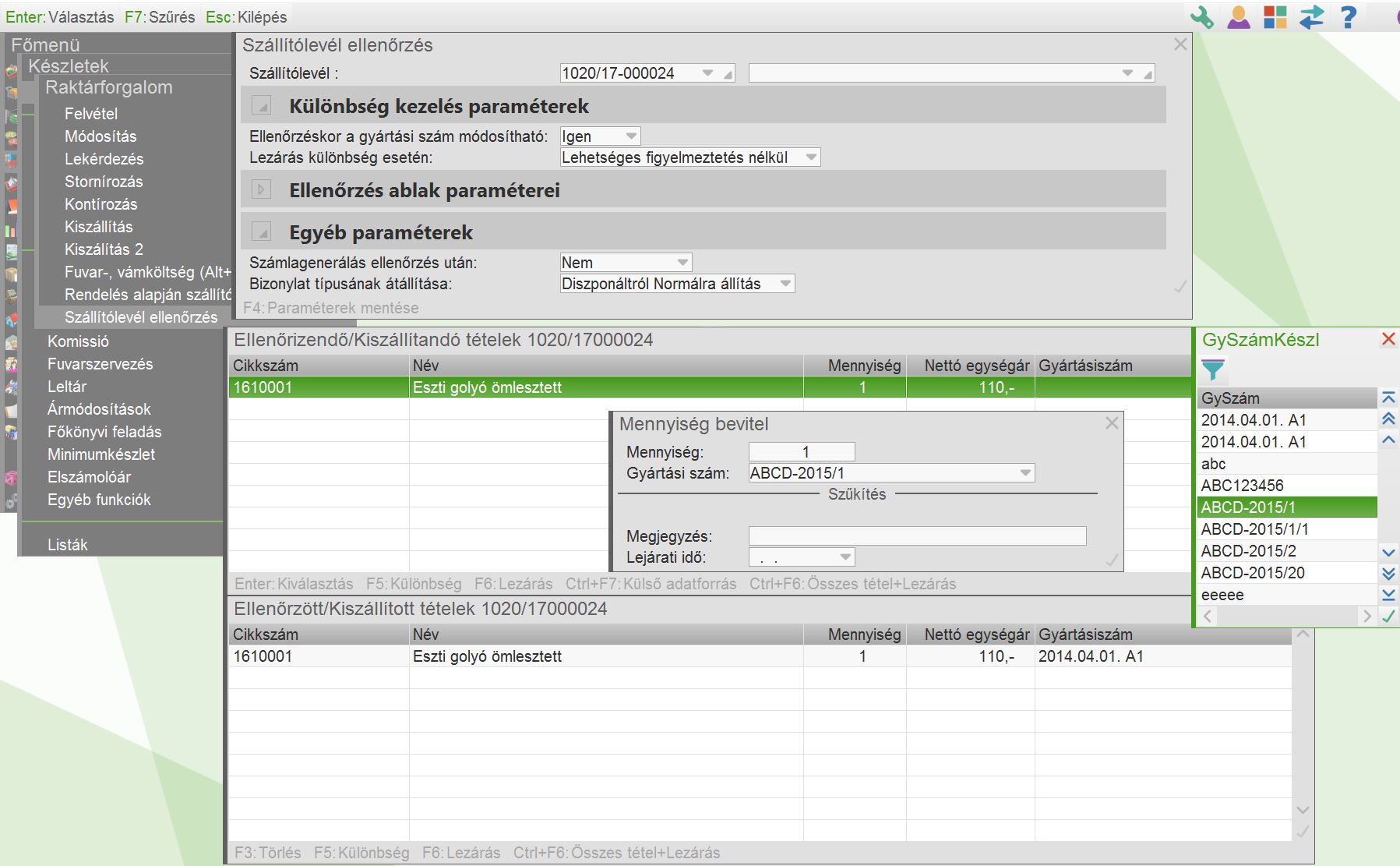
Task: Open Lekérdezés menu item
Action: coord(104,159)
